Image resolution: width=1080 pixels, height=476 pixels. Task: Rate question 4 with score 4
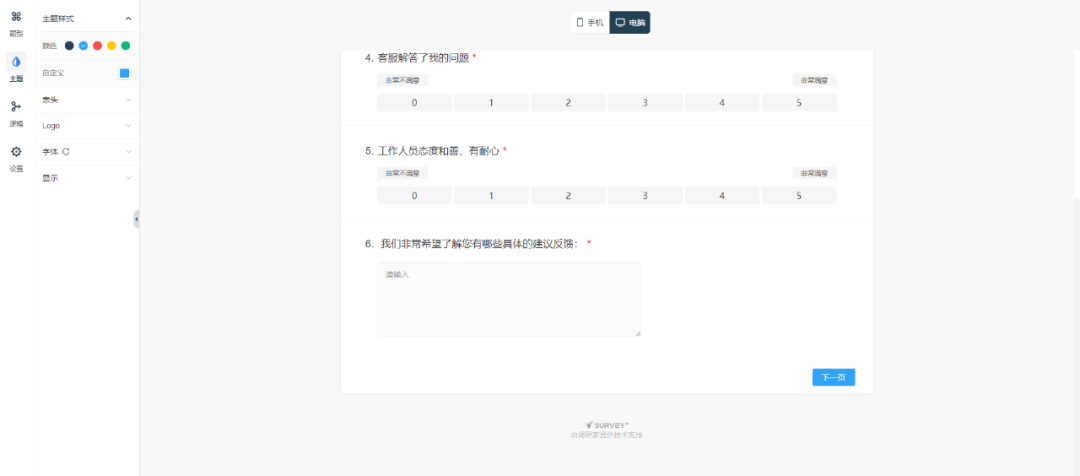tap(722, 103)
